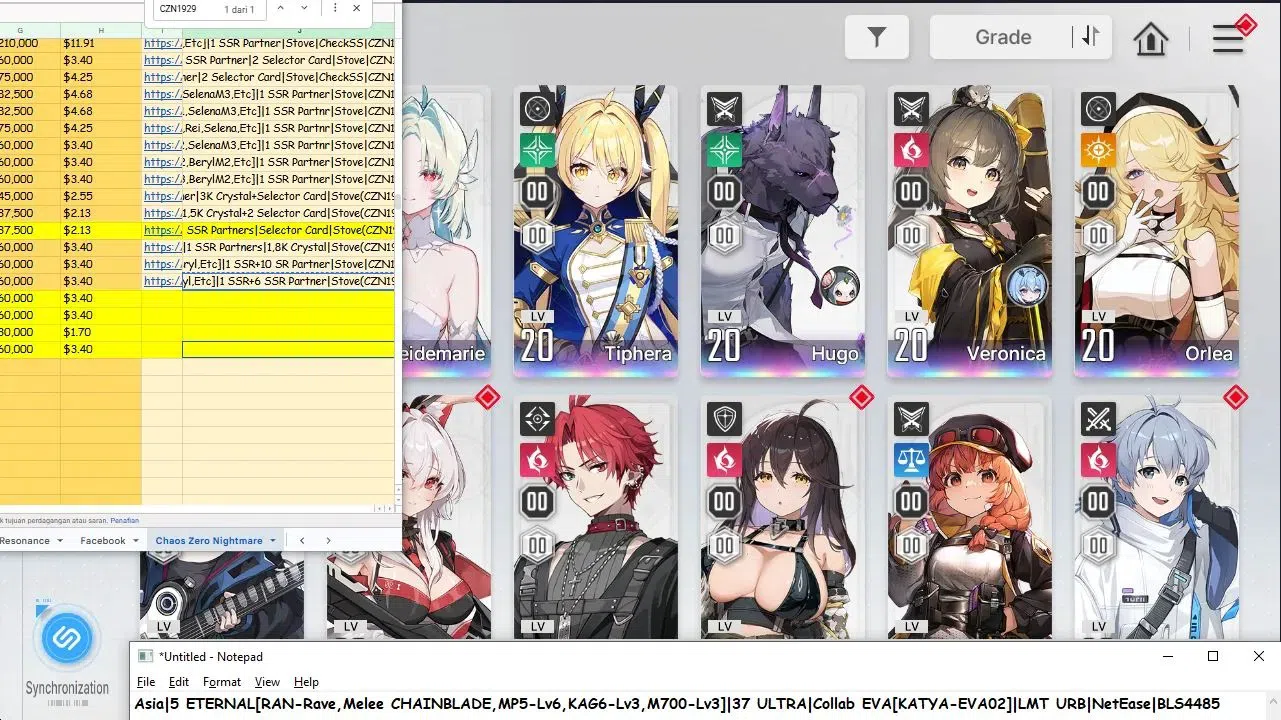Open the Facebook sheet tab dropdown arrow

coord(136,541)
